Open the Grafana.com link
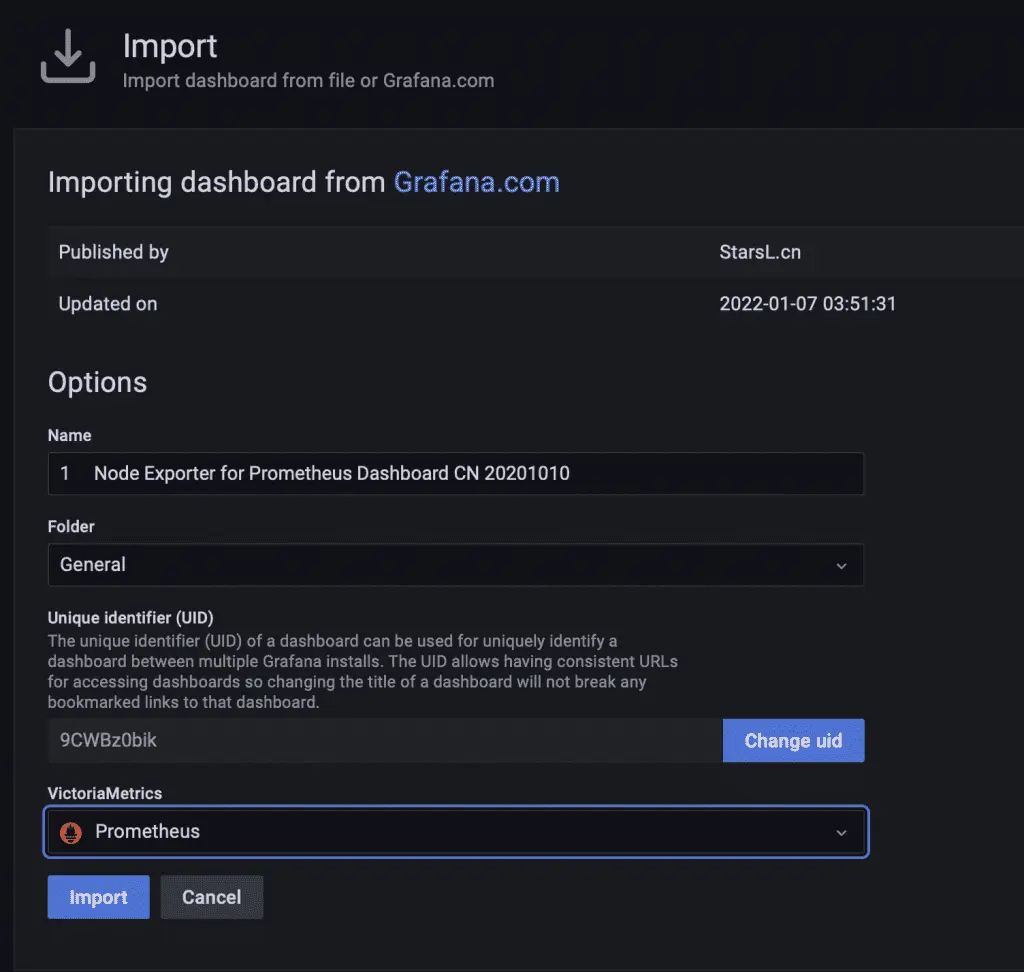Viewport: 1024px width, 972px height. 476,182
